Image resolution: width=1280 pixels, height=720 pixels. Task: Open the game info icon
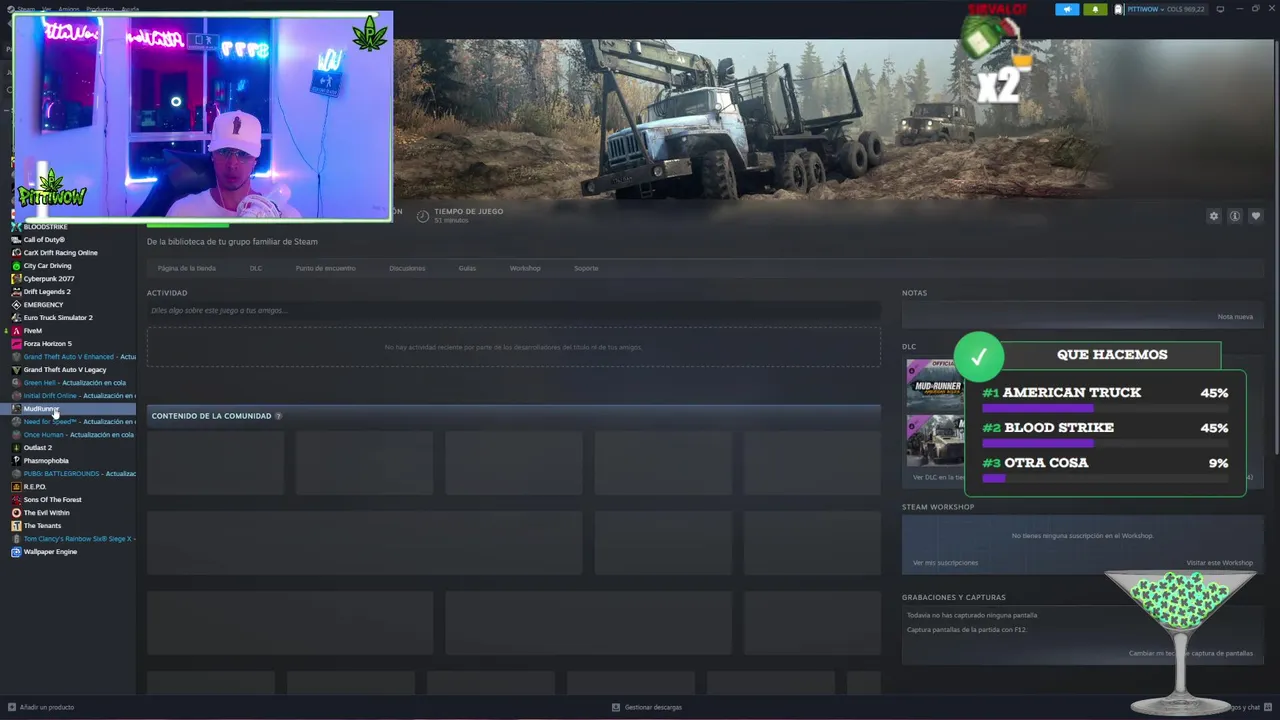coord(1235,216)
